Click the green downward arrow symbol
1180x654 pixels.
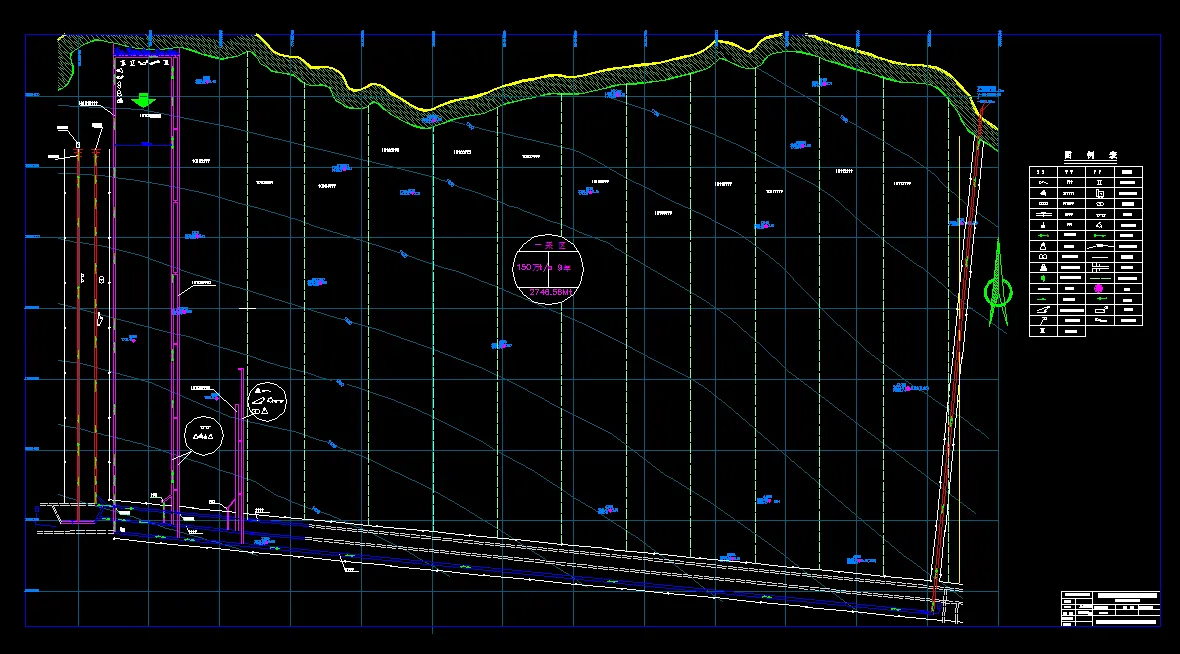tap(143, 100)
